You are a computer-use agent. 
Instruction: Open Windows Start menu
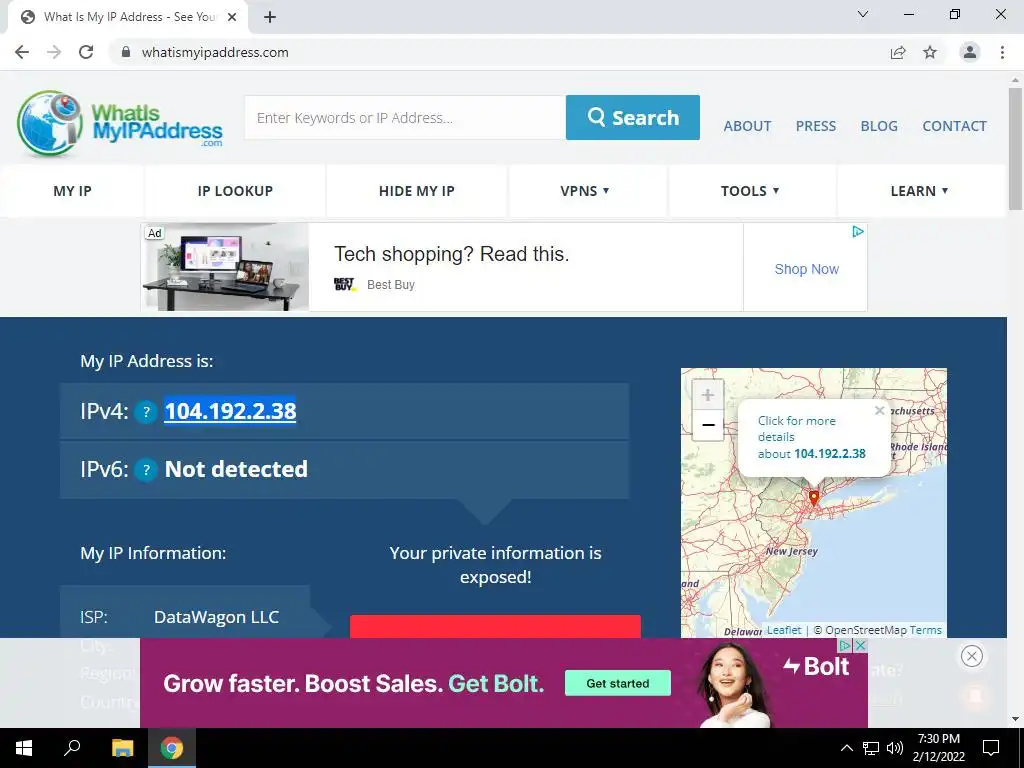pos(24,748)
